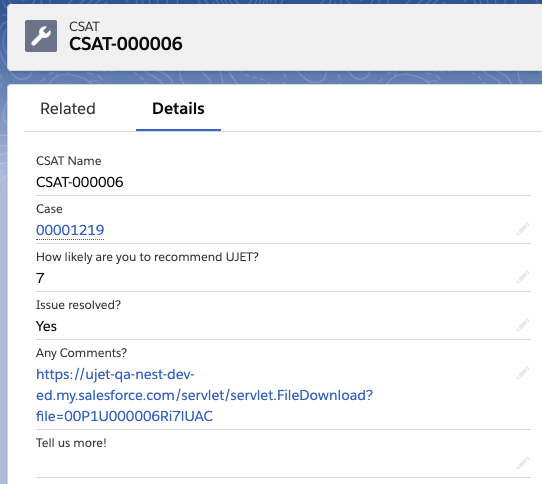
Task: Click the Issue resolved? field label
Action: [x=78, y=305]
